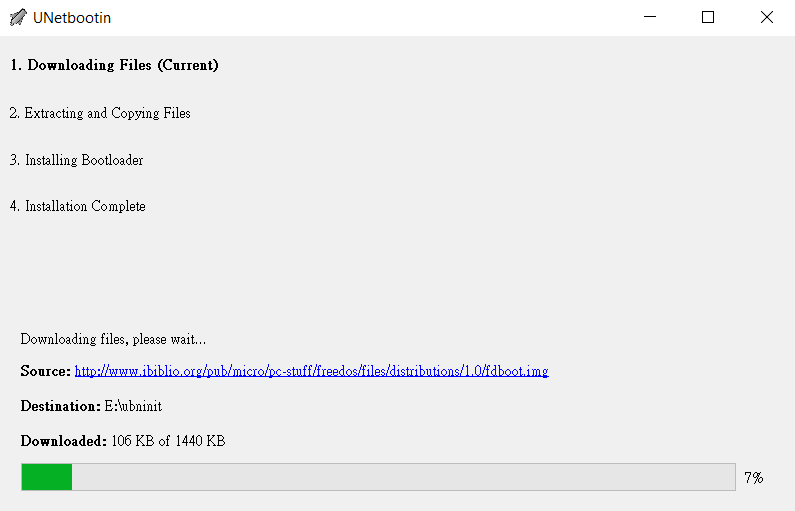795x511 pixels.
Task: Click the bold Destination label
Action: coord(61,407)
